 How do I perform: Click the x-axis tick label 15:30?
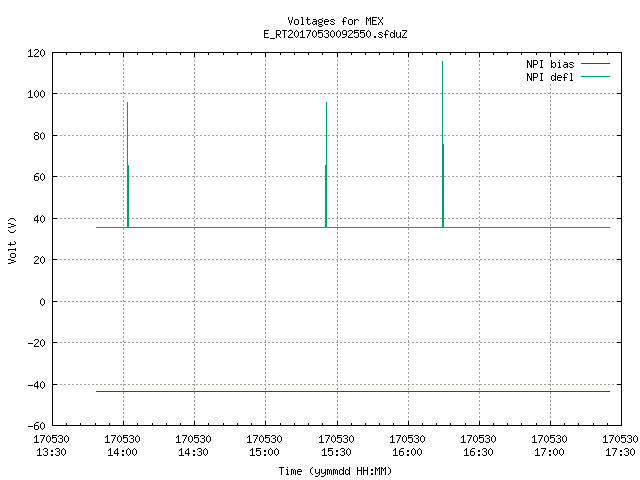coord(336,452)
